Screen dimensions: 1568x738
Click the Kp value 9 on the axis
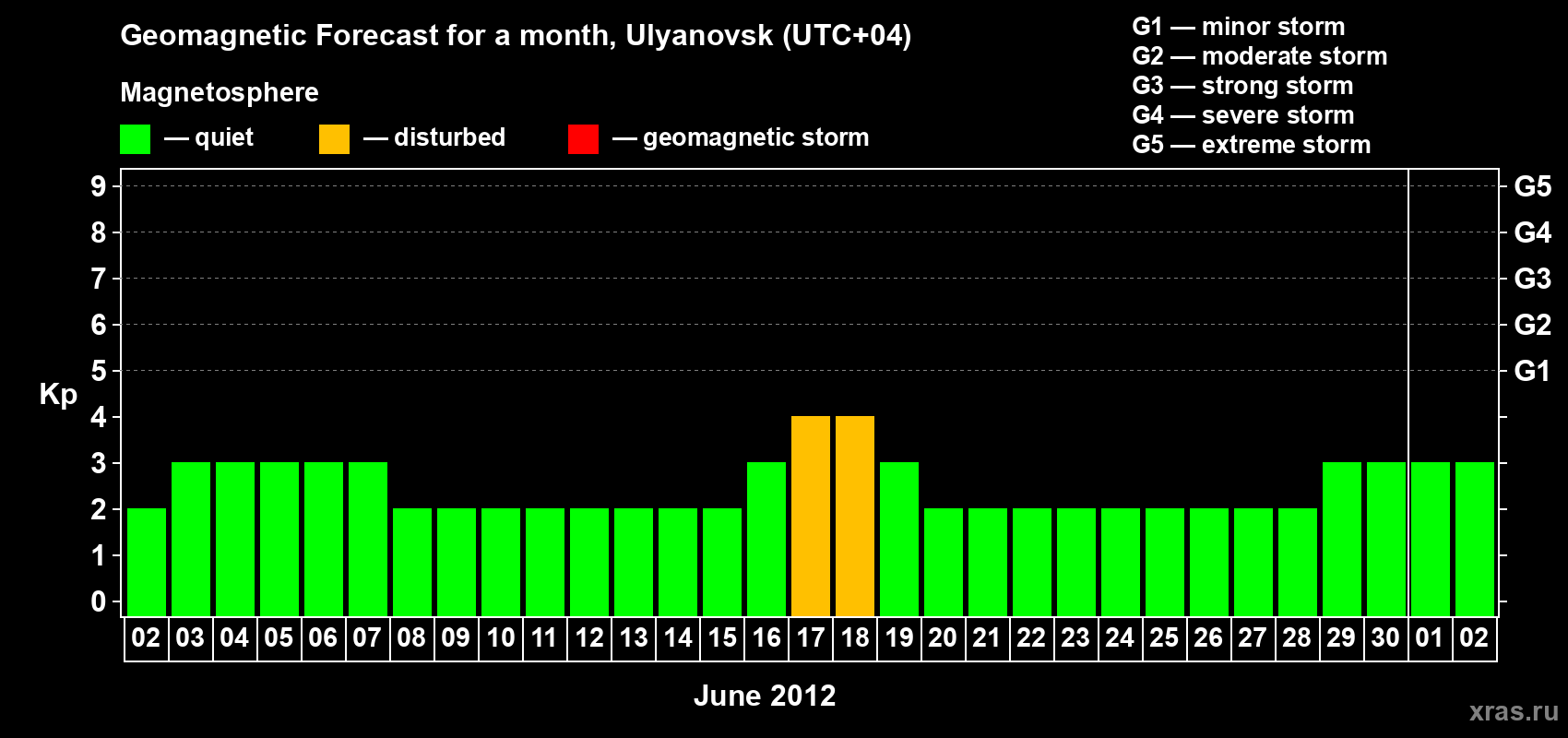click(99, 186)
